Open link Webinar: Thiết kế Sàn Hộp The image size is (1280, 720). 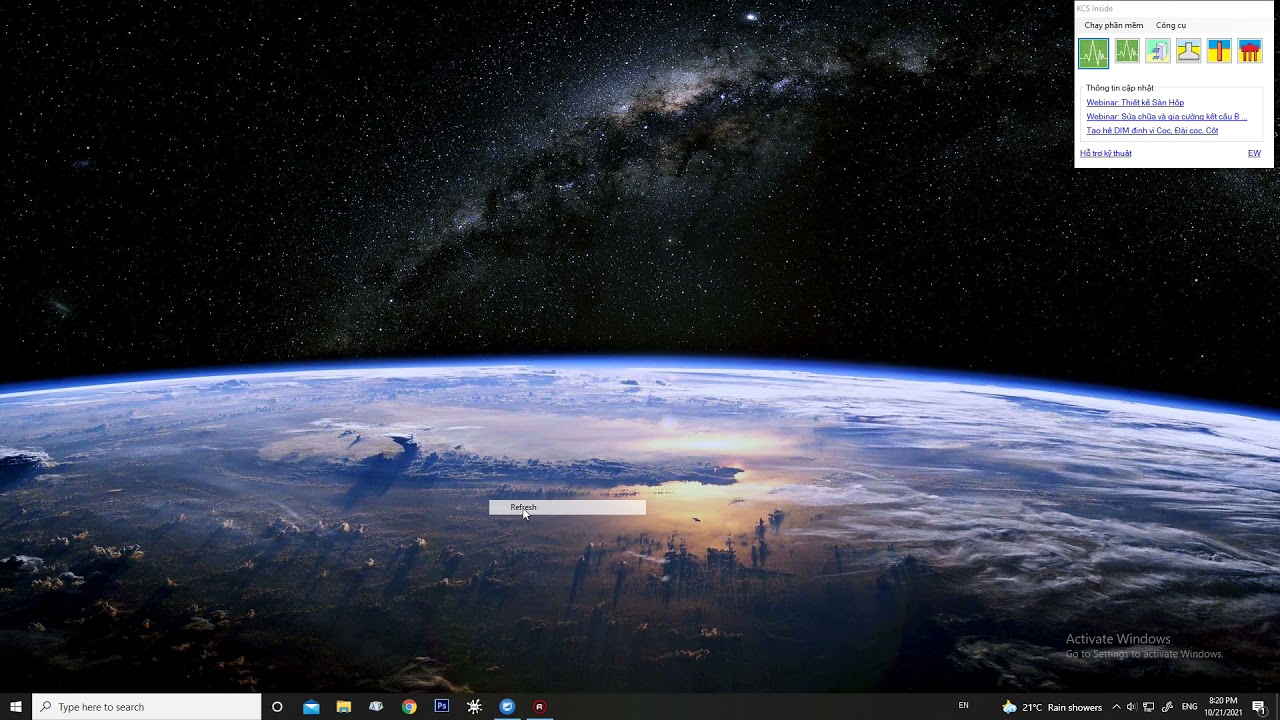[x=1135, y=103]
